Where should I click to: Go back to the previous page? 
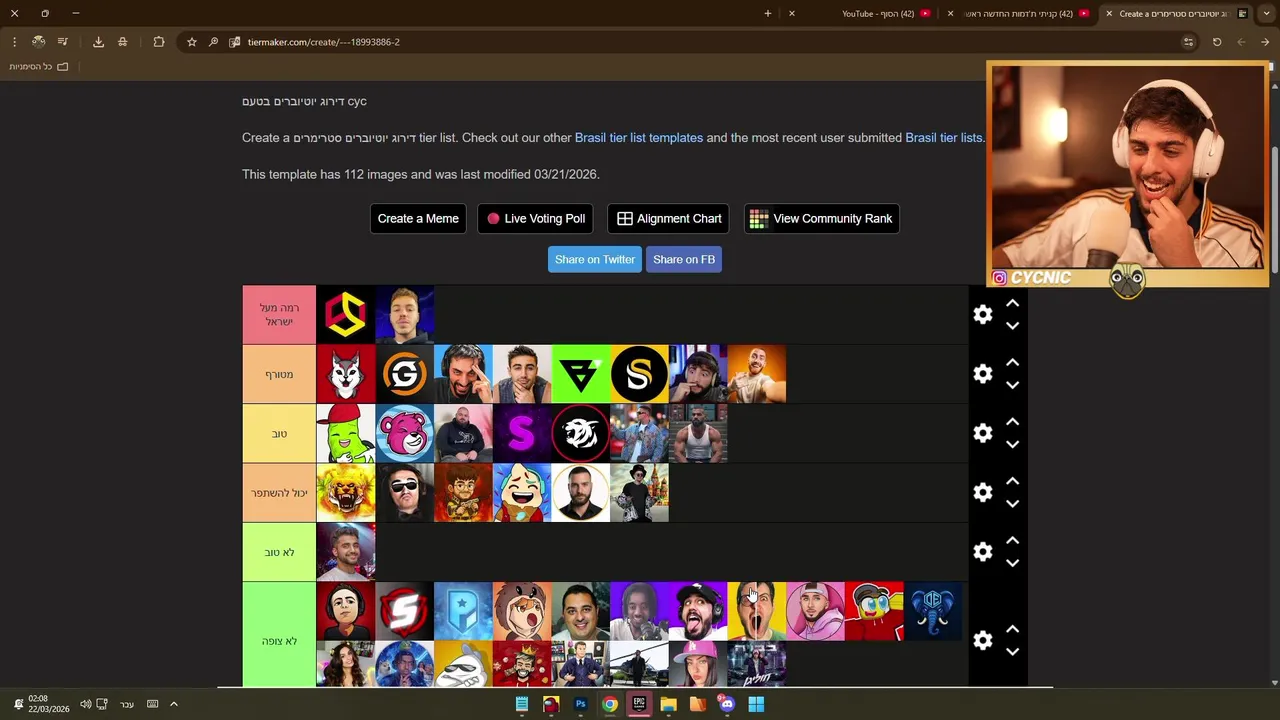click(1265, 42)
